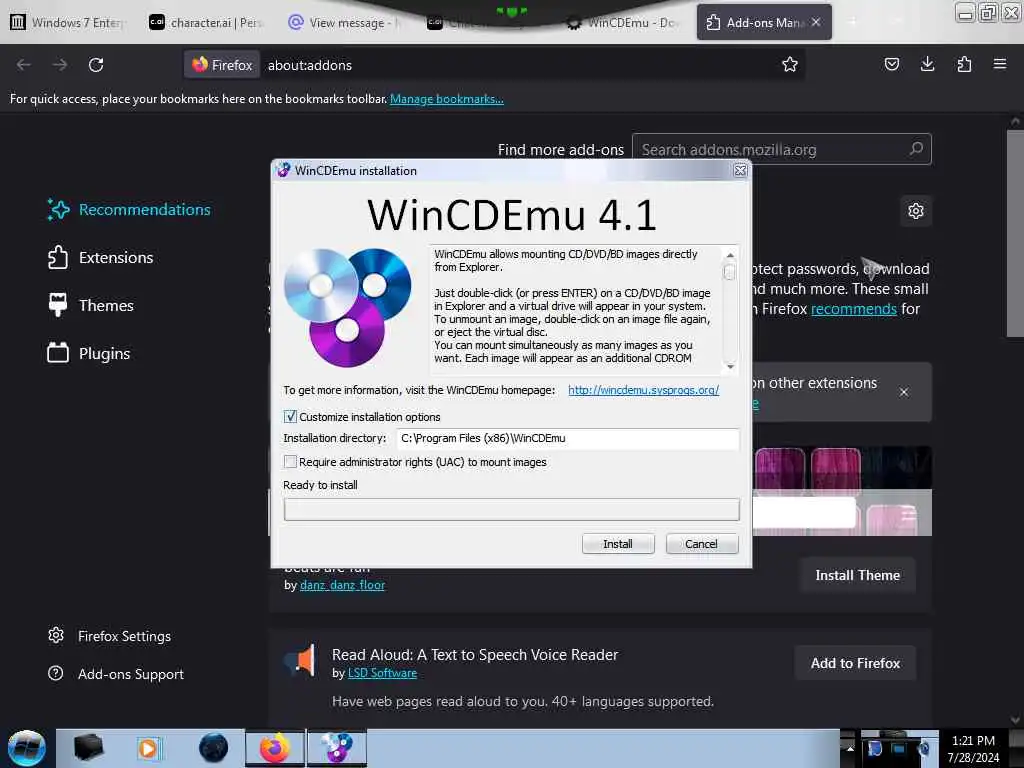Click the Read Aloud extension title
Viewport: 1024px width, 768px height.
(x=475, y=654)
